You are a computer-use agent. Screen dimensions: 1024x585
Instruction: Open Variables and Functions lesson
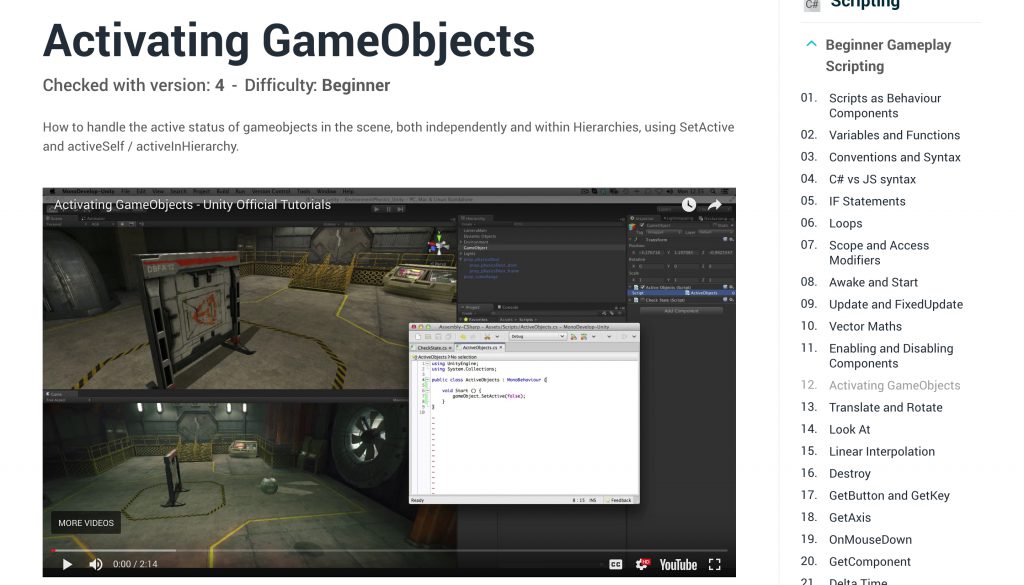point(894,135)
